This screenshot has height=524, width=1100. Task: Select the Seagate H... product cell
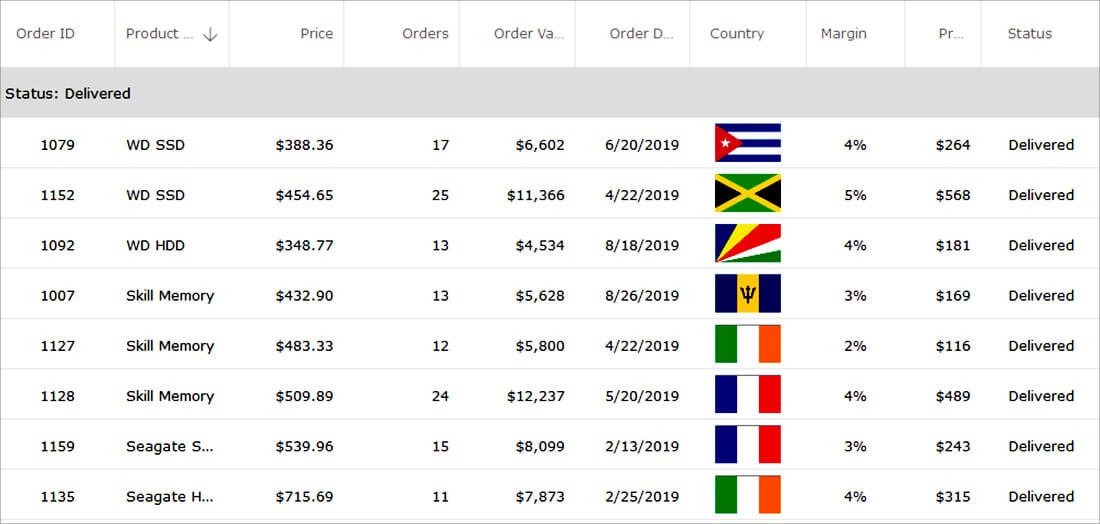[172, 497]
